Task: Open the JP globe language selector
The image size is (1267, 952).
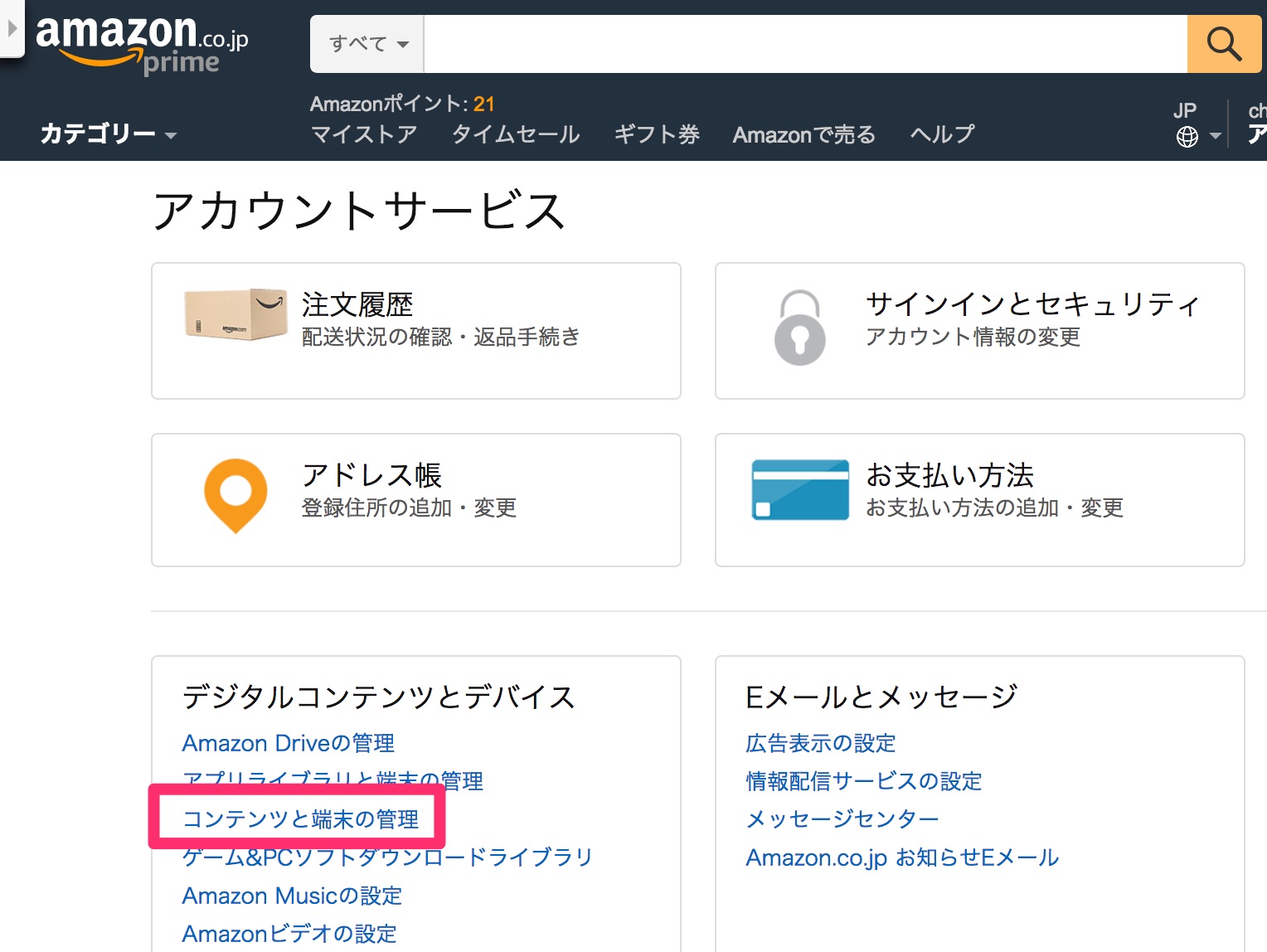Action: click(x=1197, y=124)
